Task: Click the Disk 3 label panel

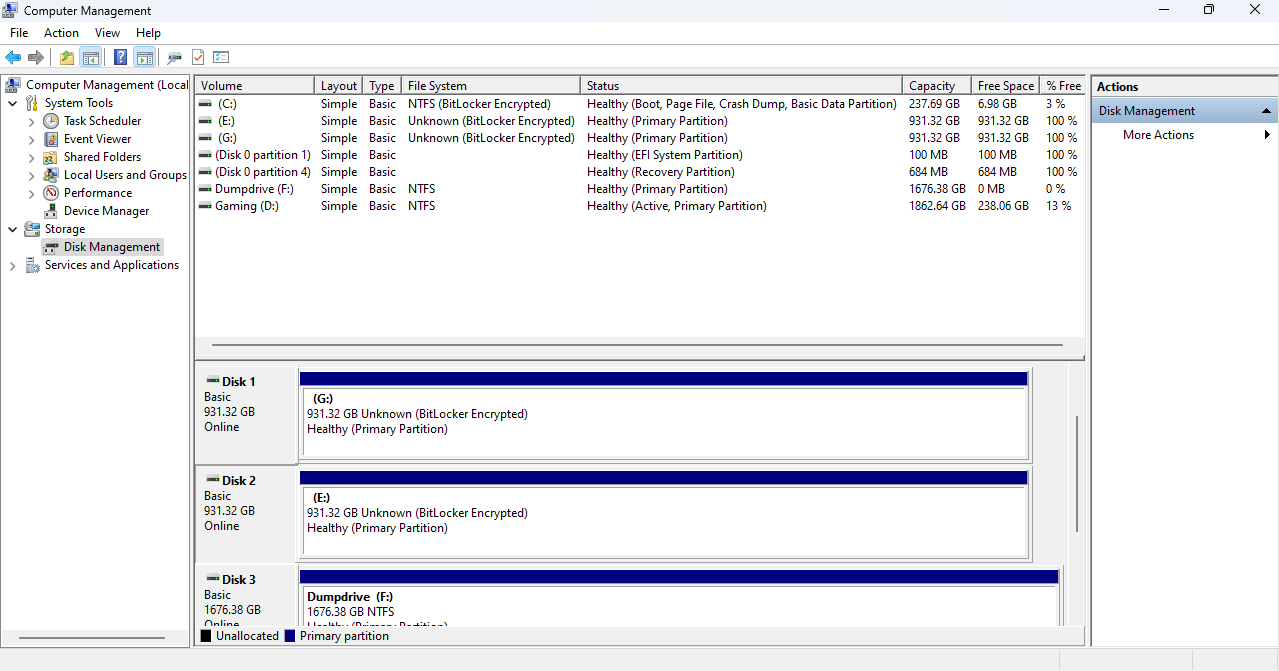Action: click(246, 596)
